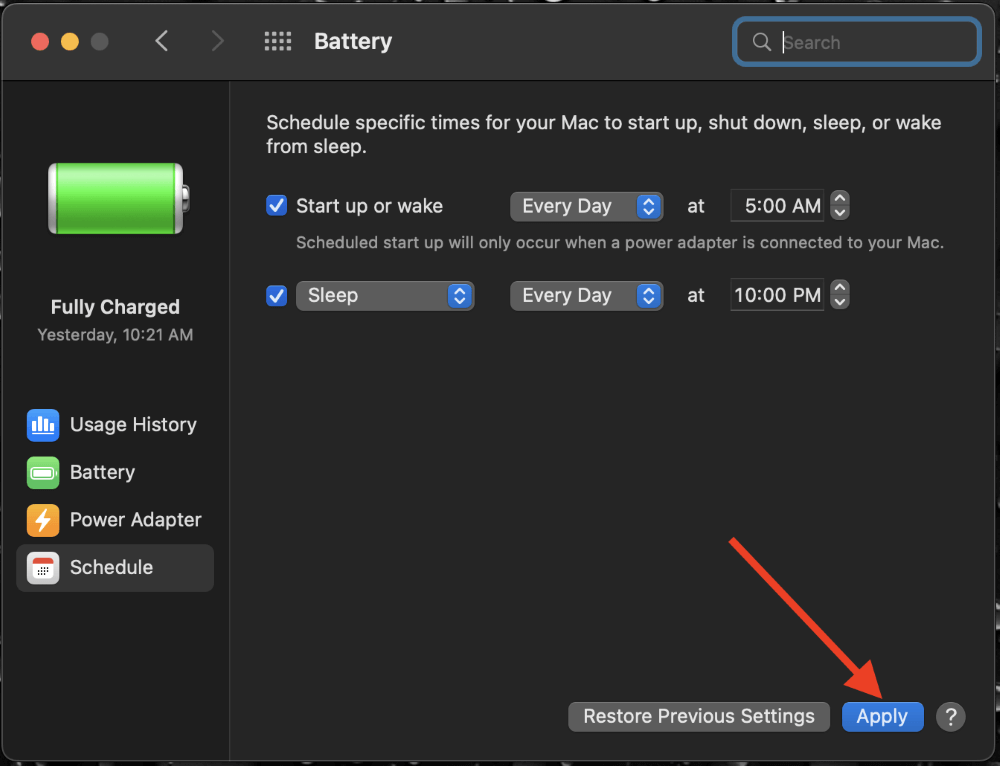The image size is (1000, 766).
Task: Click the Usage History sidebar icon
Action: click(x=43, y=425)
